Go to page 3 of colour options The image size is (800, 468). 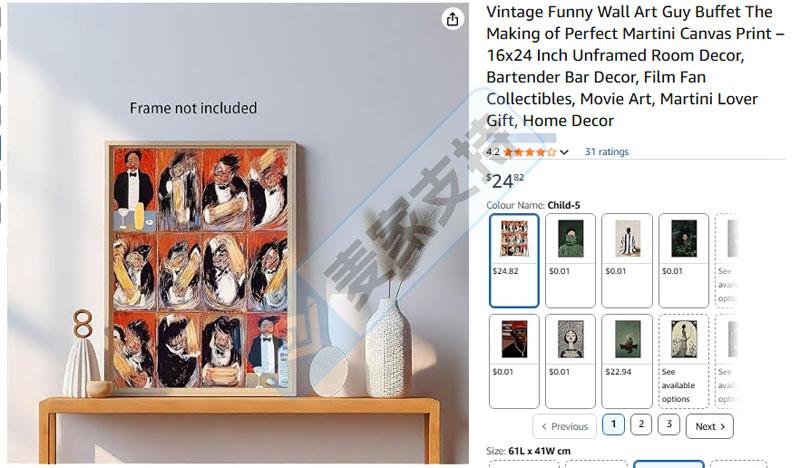pos(668,425)
